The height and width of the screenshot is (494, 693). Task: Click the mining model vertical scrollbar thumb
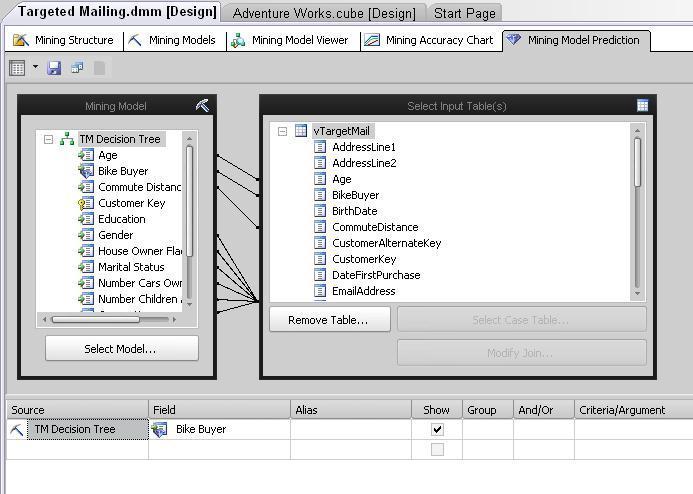tap(190, 201)
